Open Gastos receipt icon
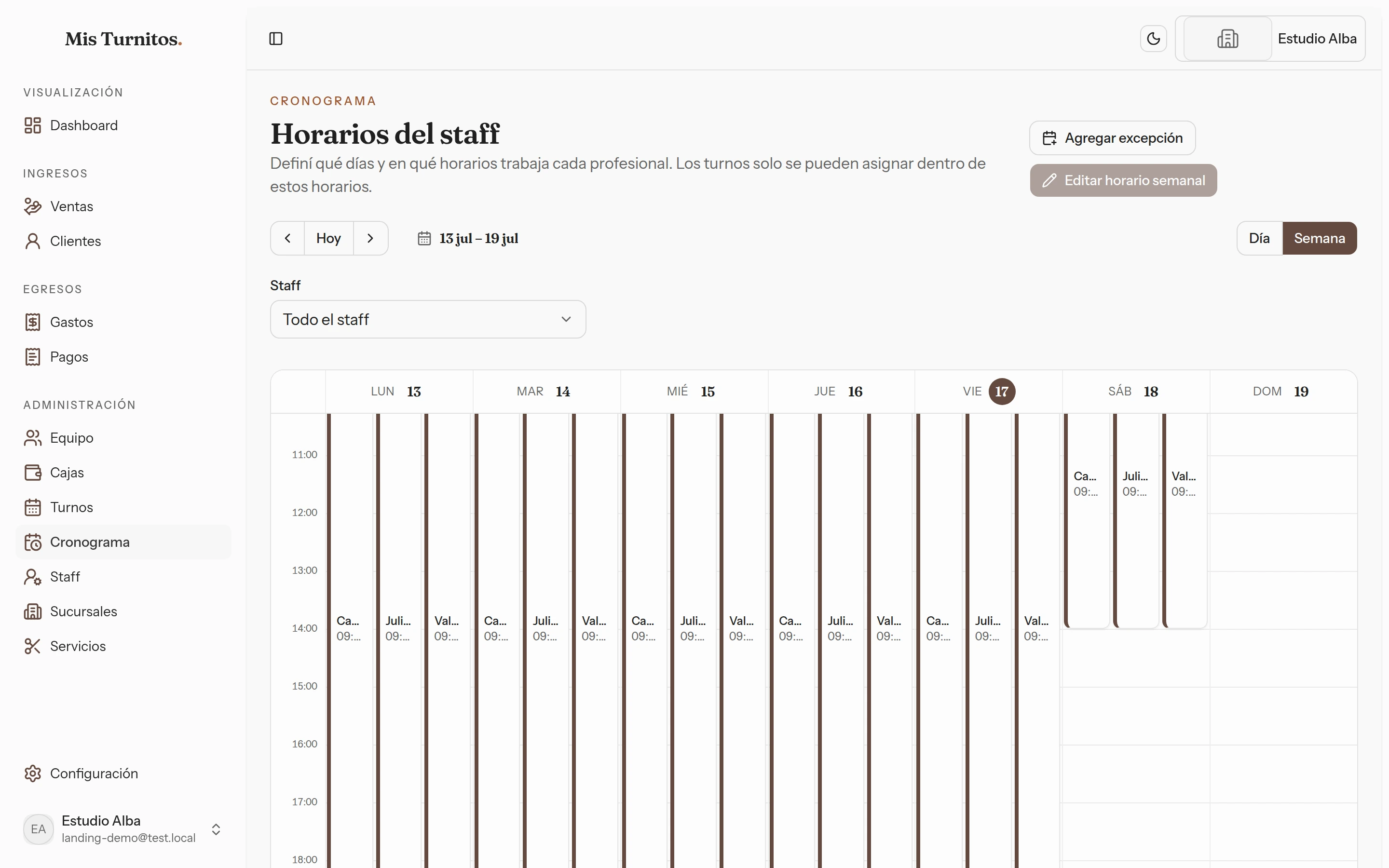This screenshot has height=868, width=1389. [x=33, y=322]
